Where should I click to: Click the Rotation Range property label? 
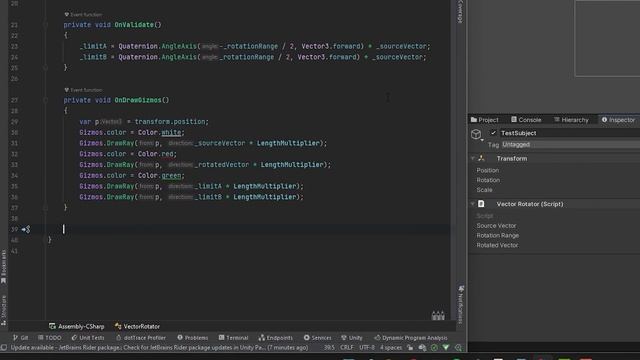click(498, 236)
